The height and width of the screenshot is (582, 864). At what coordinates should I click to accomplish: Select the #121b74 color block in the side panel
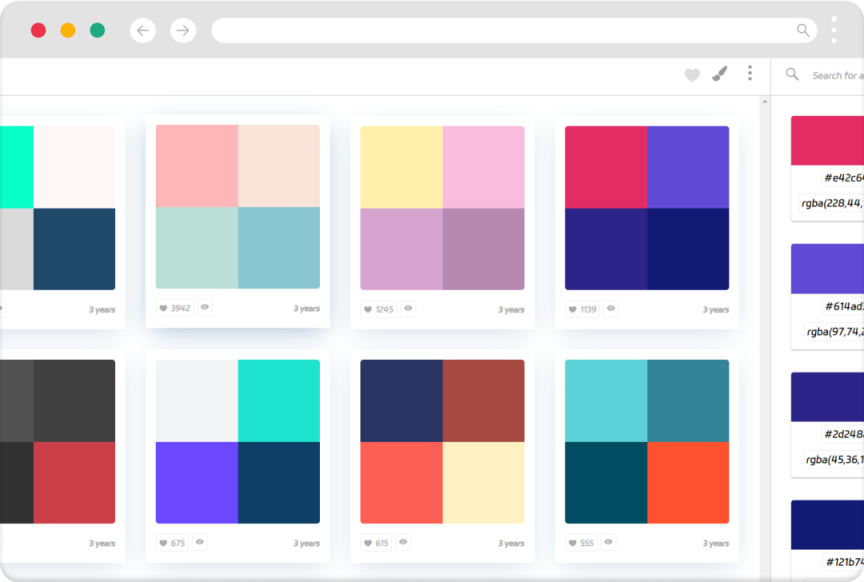828,525
